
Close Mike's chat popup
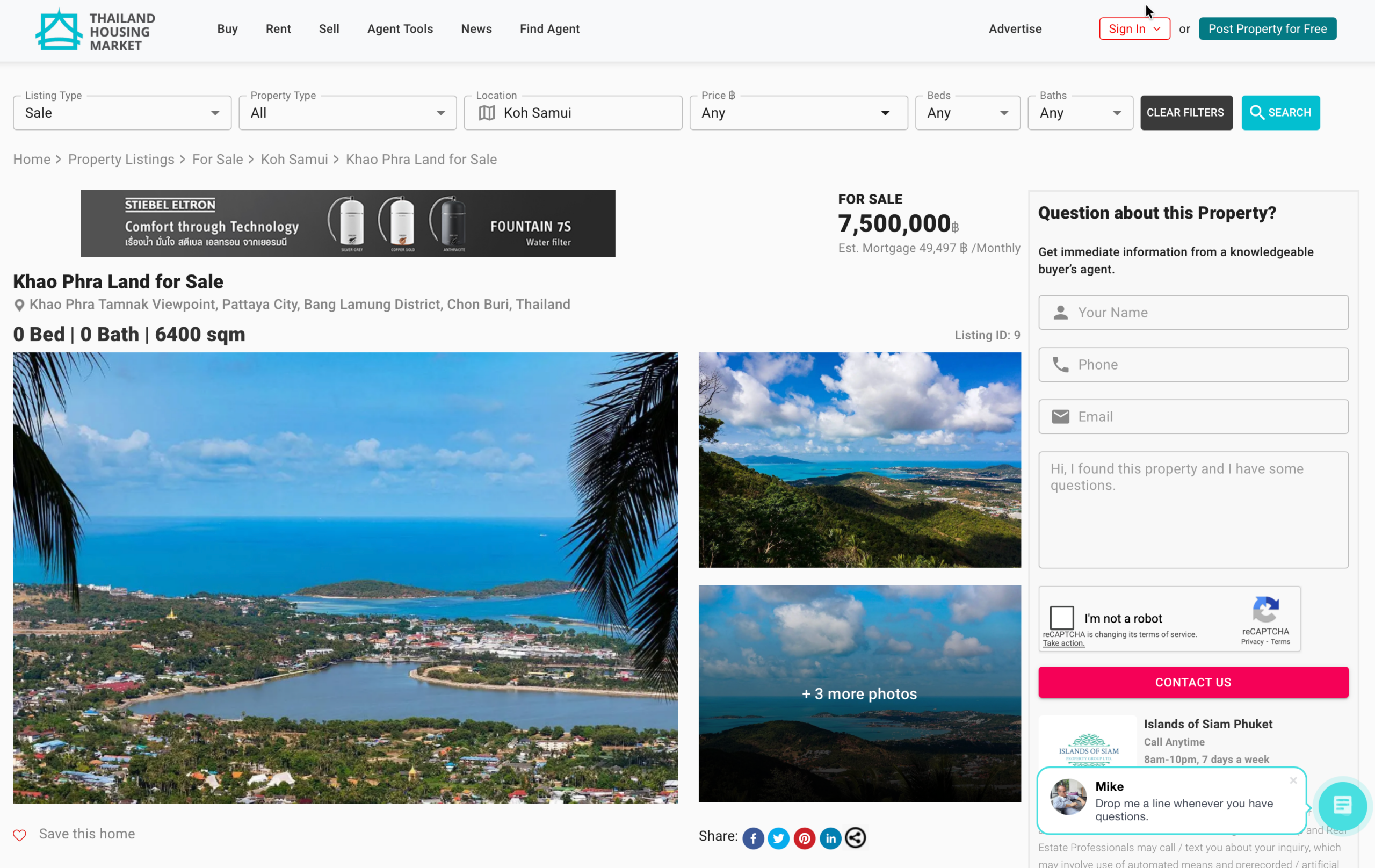pyautogui.click(x=1293, y=780)
